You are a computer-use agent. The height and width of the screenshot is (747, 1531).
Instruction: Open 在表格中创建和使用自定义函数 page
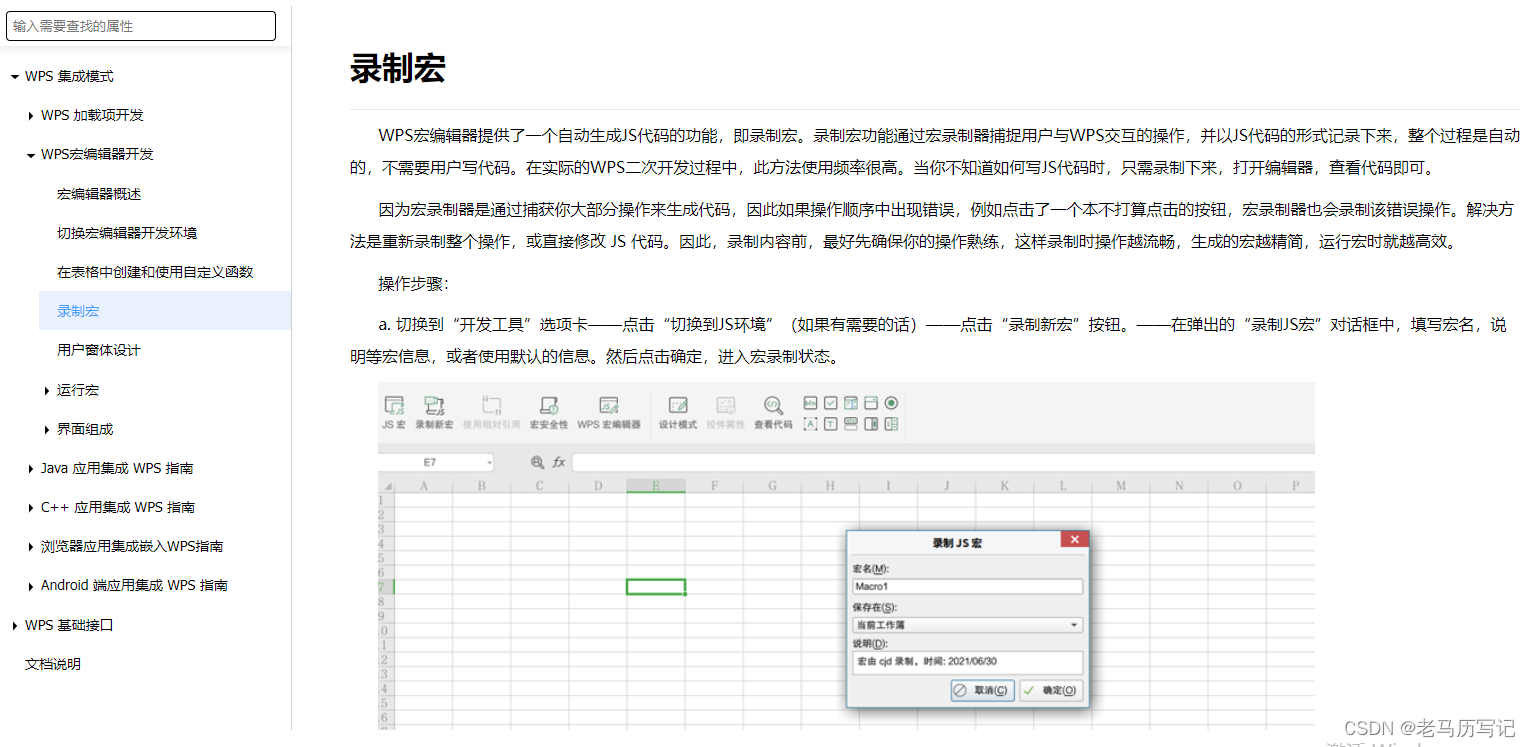pos(155,272)
